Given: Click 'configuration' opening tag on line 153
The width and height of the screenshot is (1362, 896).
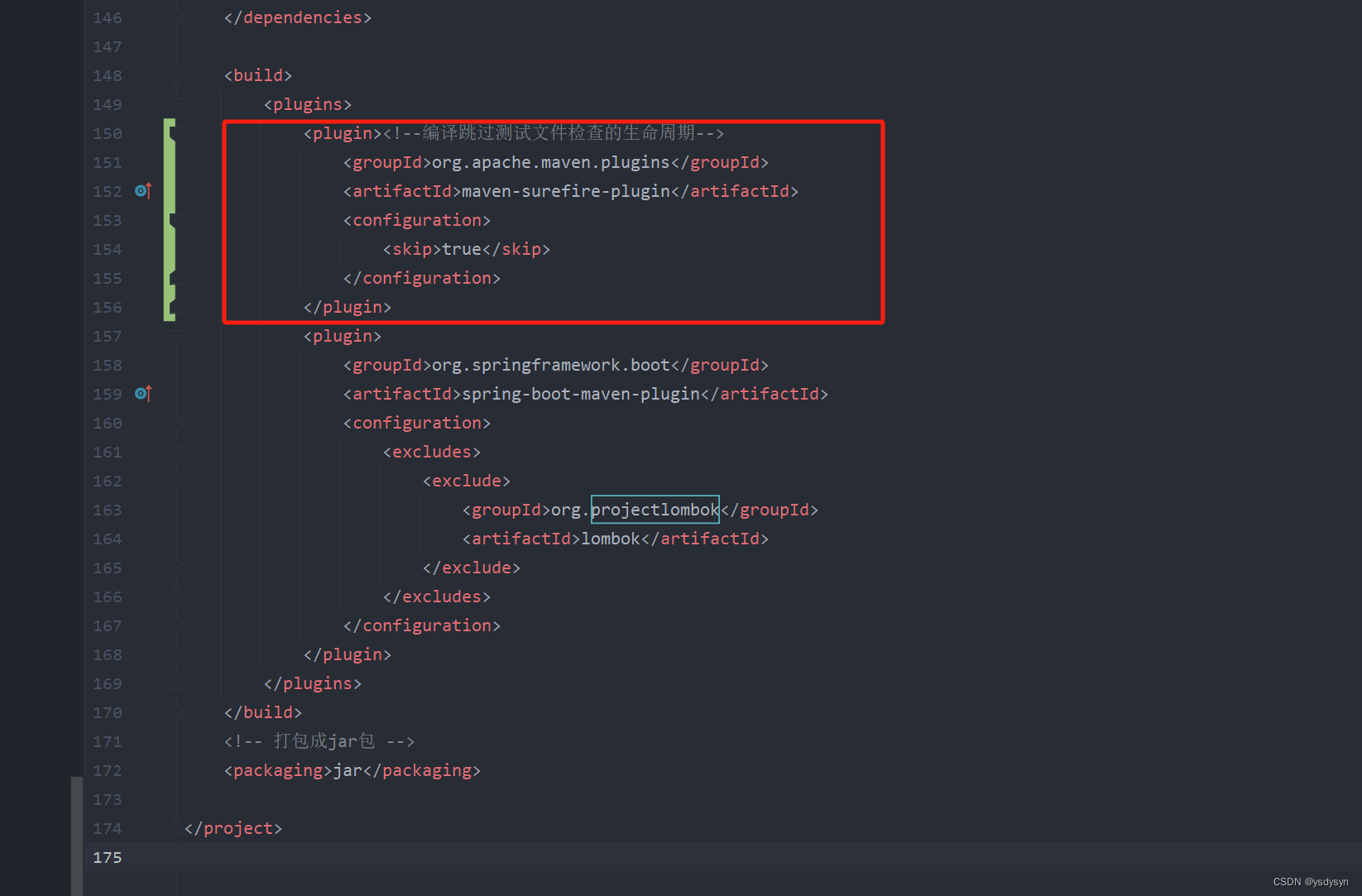Looking at the screenshot, I should coord(417,220).
